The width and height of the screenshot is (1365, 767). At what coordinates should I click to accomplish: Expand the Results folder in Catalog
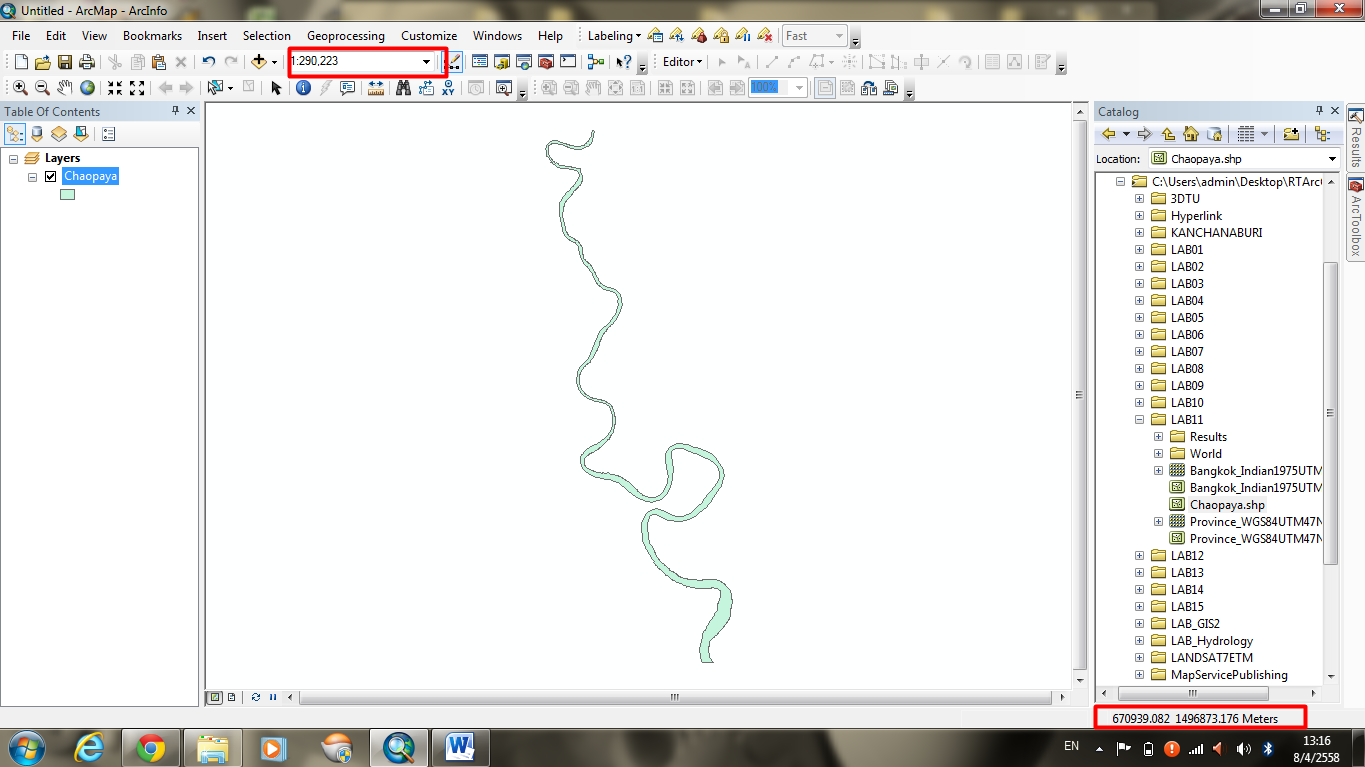coord(1159,437)
